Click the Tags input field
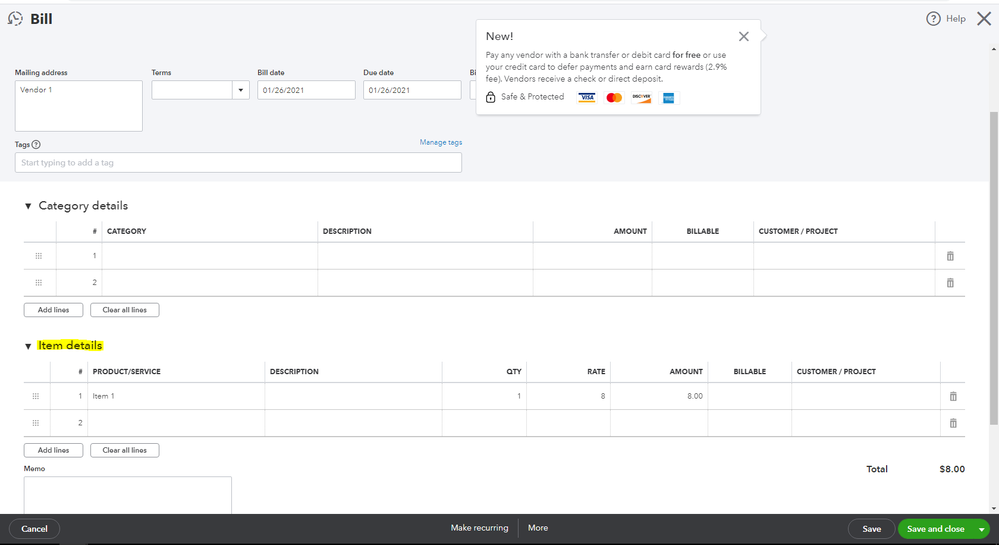The height and width of the screenshot is (545, 999). coord(238,163)
